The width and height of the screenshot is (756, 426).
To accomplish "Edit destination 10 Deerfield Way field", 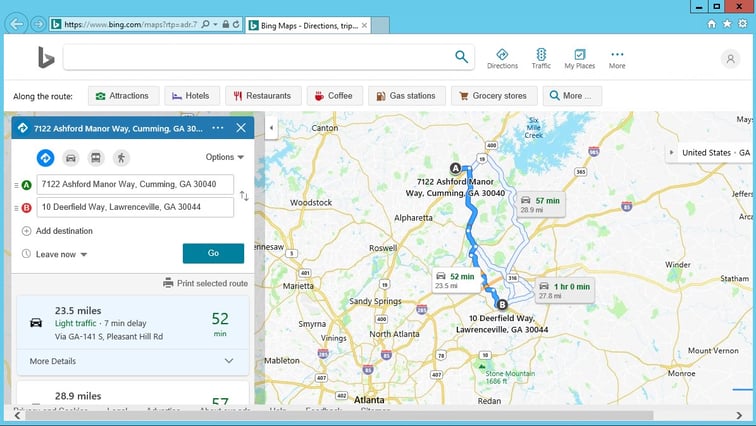I will tap(135, 207).
